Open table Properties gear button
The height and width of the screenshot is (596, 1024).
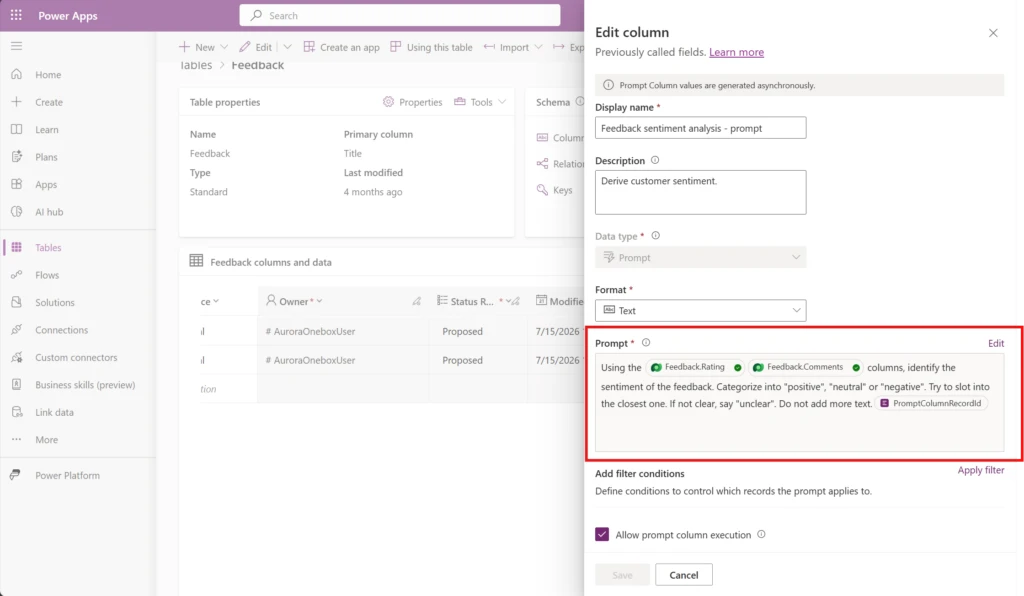pos(413,102)
